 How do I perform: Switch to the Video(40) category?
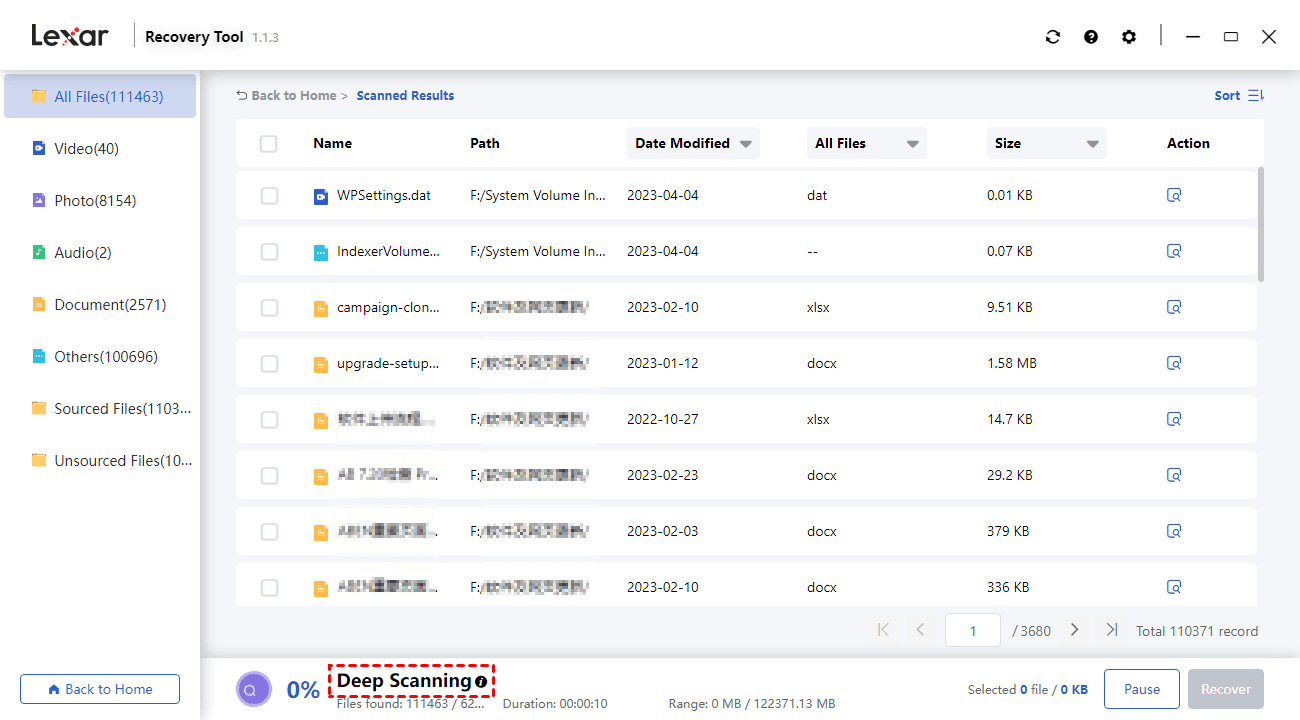100,149
